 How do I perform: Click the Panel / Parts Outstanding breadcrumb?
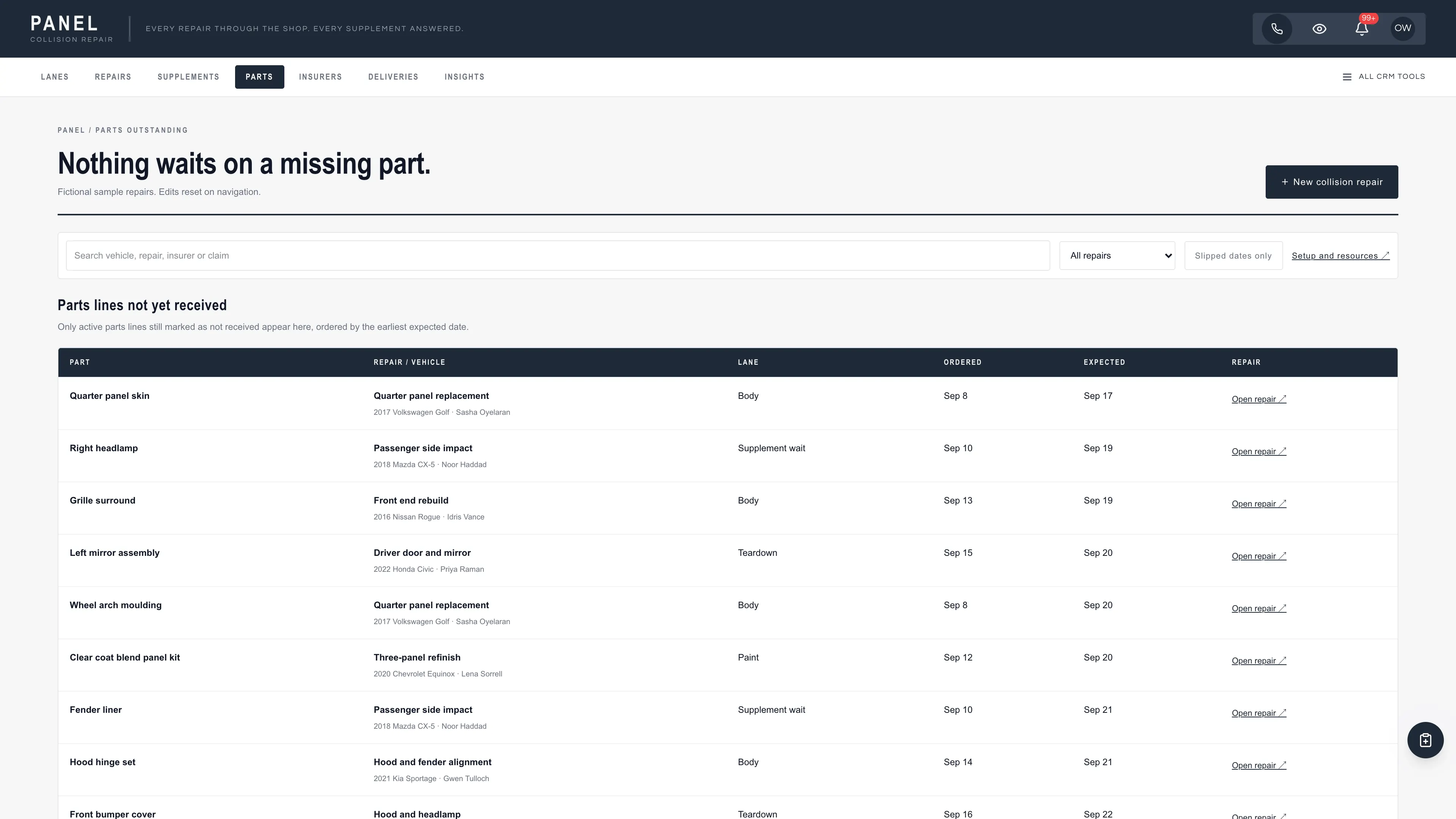pyautogui.click(x=122, y=130)
